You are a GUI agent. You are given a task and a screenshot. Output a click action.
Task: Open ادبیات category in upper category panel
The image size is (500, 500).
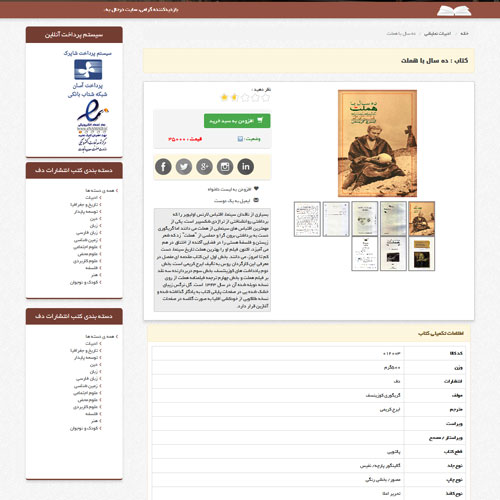point(91,198)
